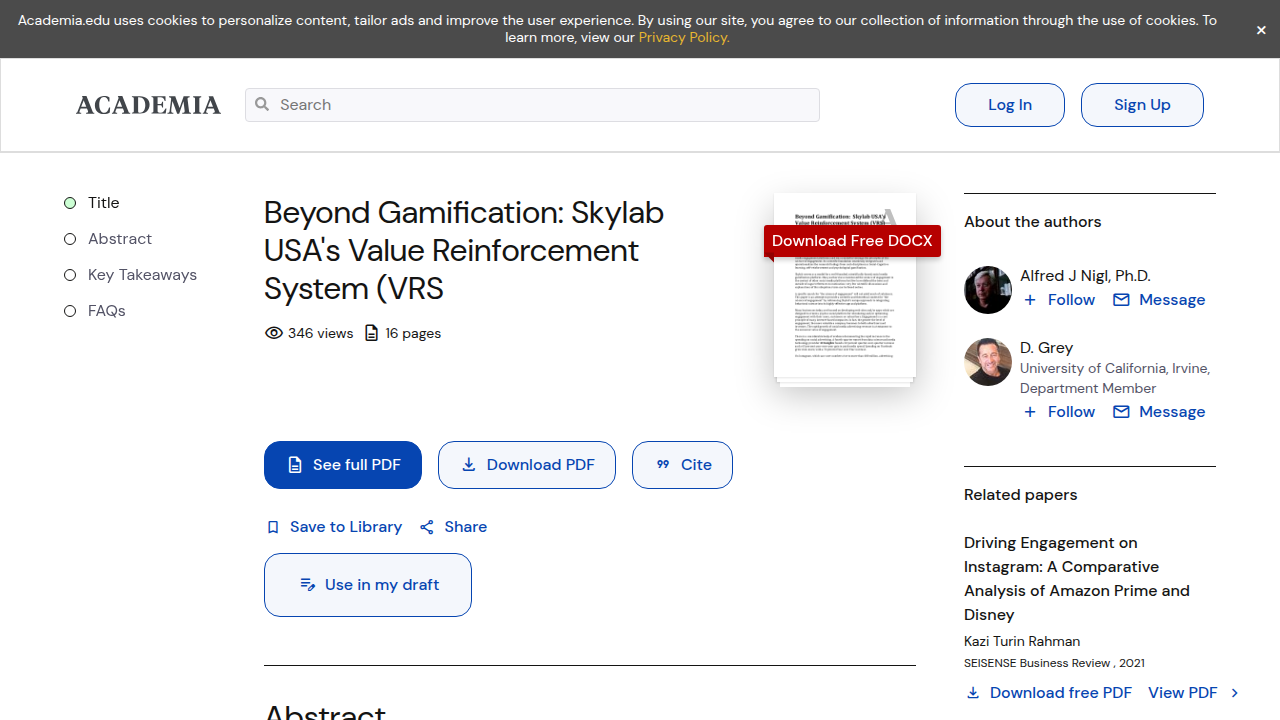Open the paper preview thumbnail
1280x720 pixels.
[845, 290]
